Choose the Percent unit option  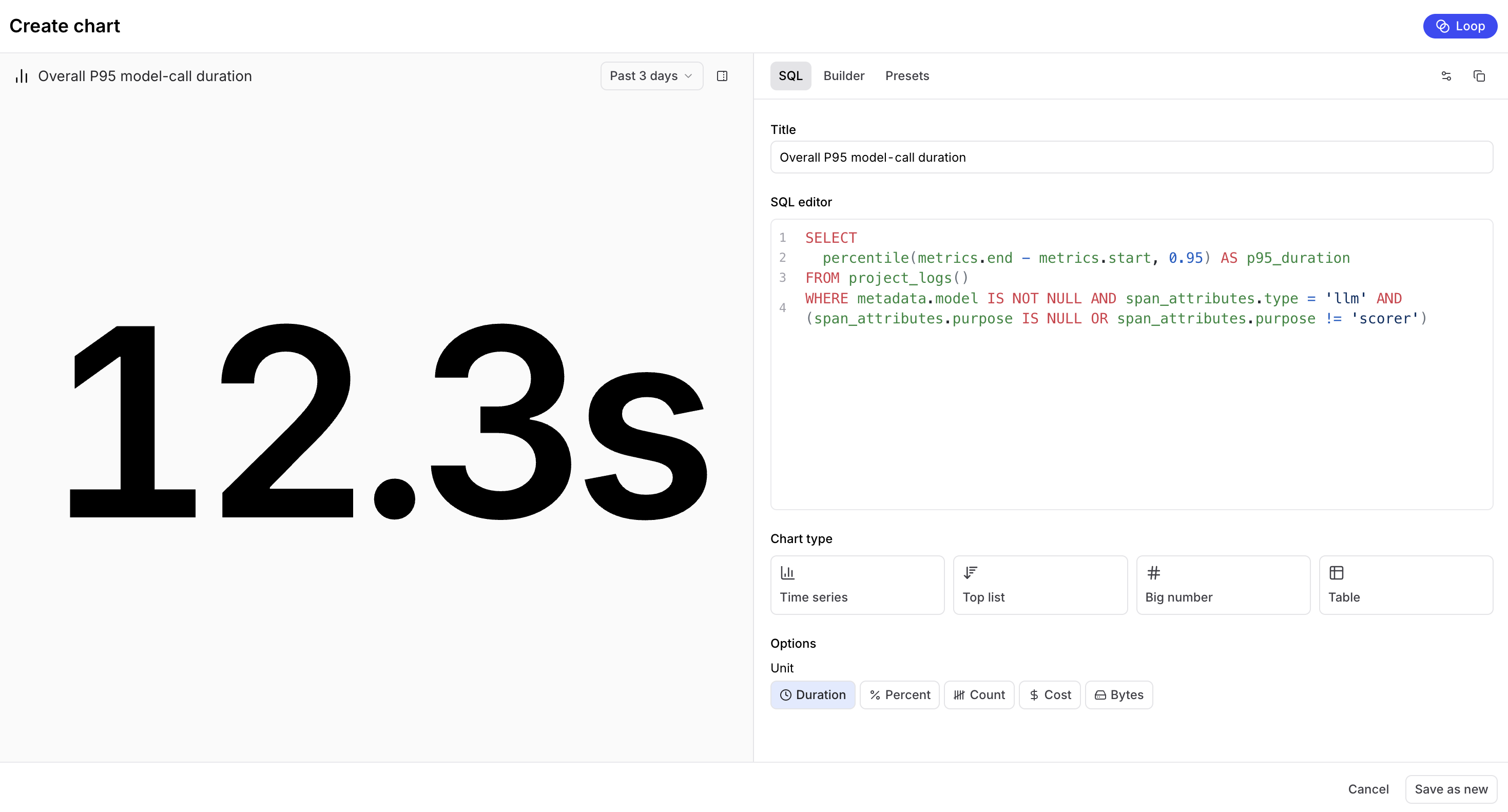point(899,695)
